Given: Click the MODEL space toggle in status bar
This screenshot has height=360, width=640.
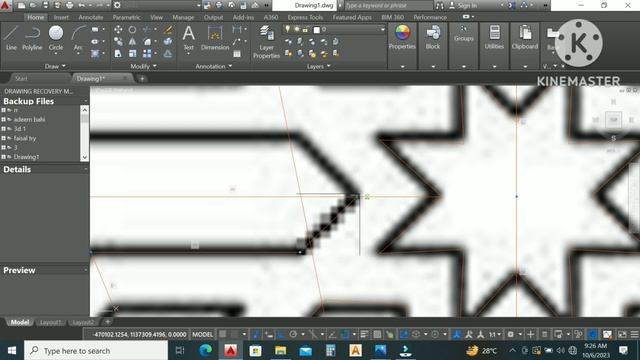Looking at the screenshot, I should (x=202, y=334).
